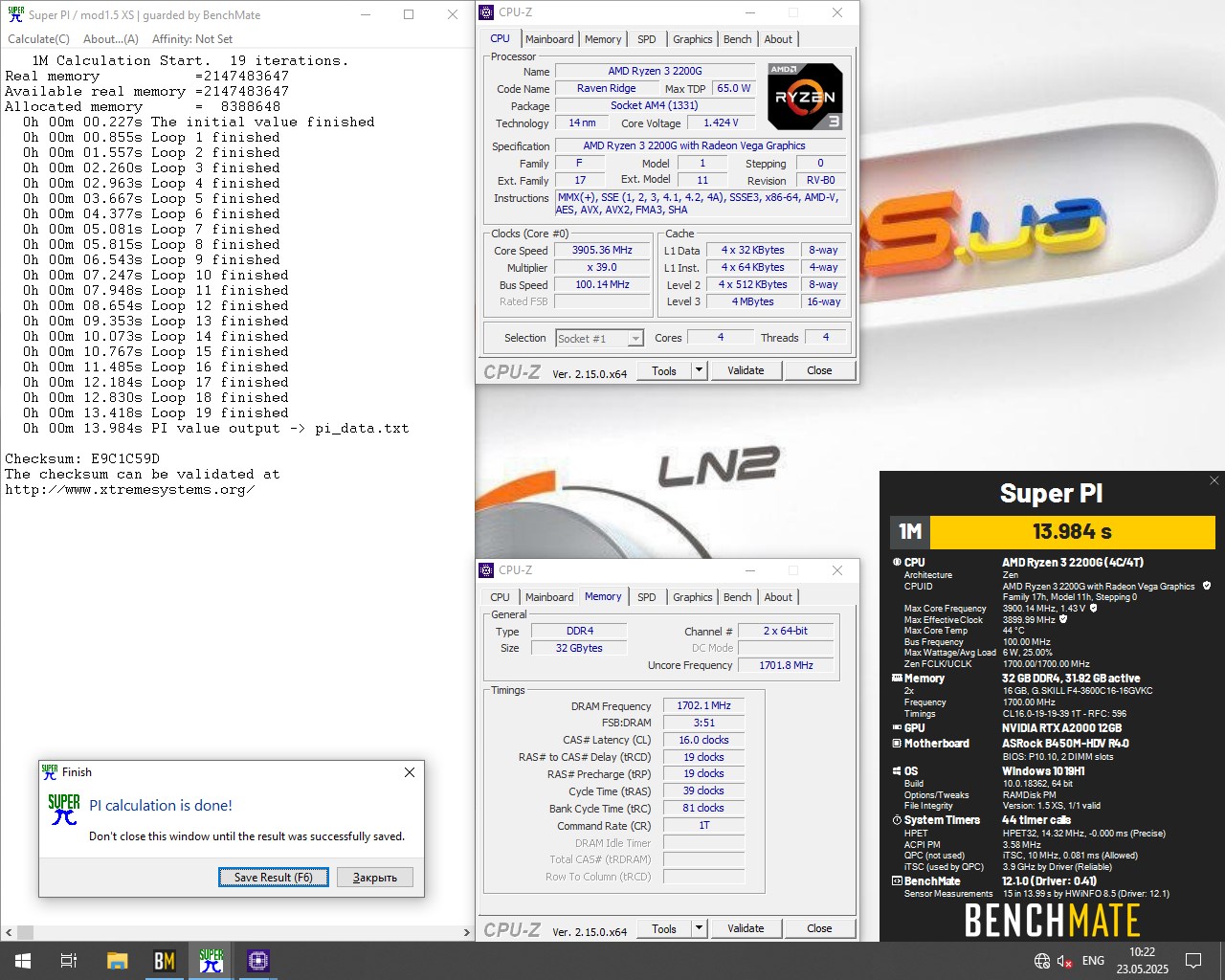
Task: Click the muted volume tray icon
Action: (1065, 961)
